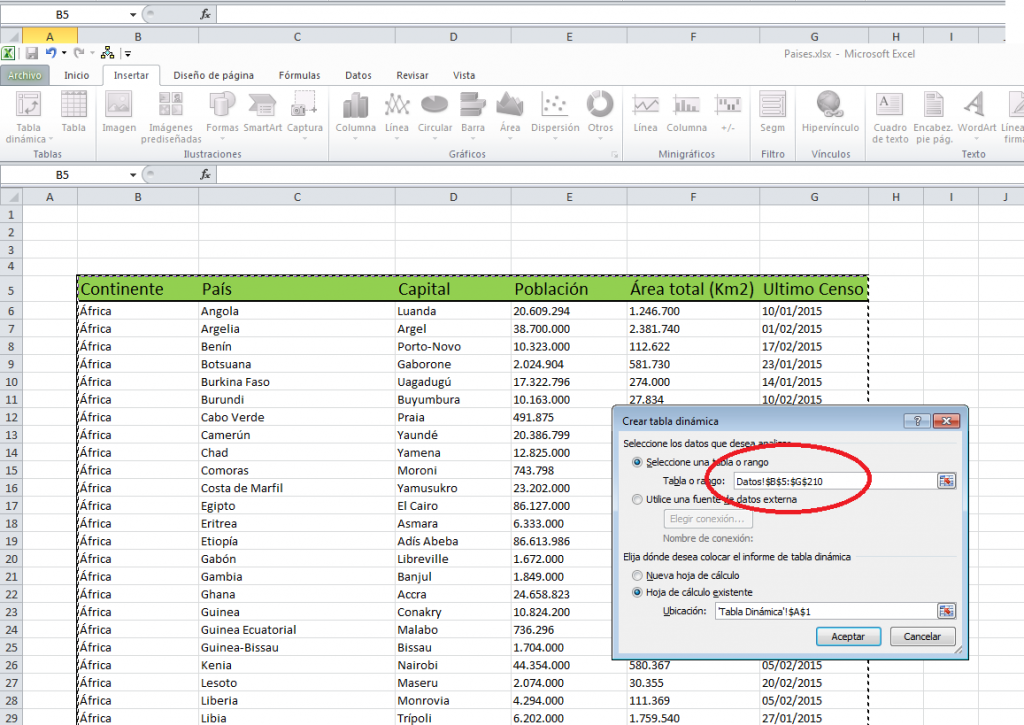Open the undo history dropdown arrow
The image size is (1024, 725).
pos(64,54)
